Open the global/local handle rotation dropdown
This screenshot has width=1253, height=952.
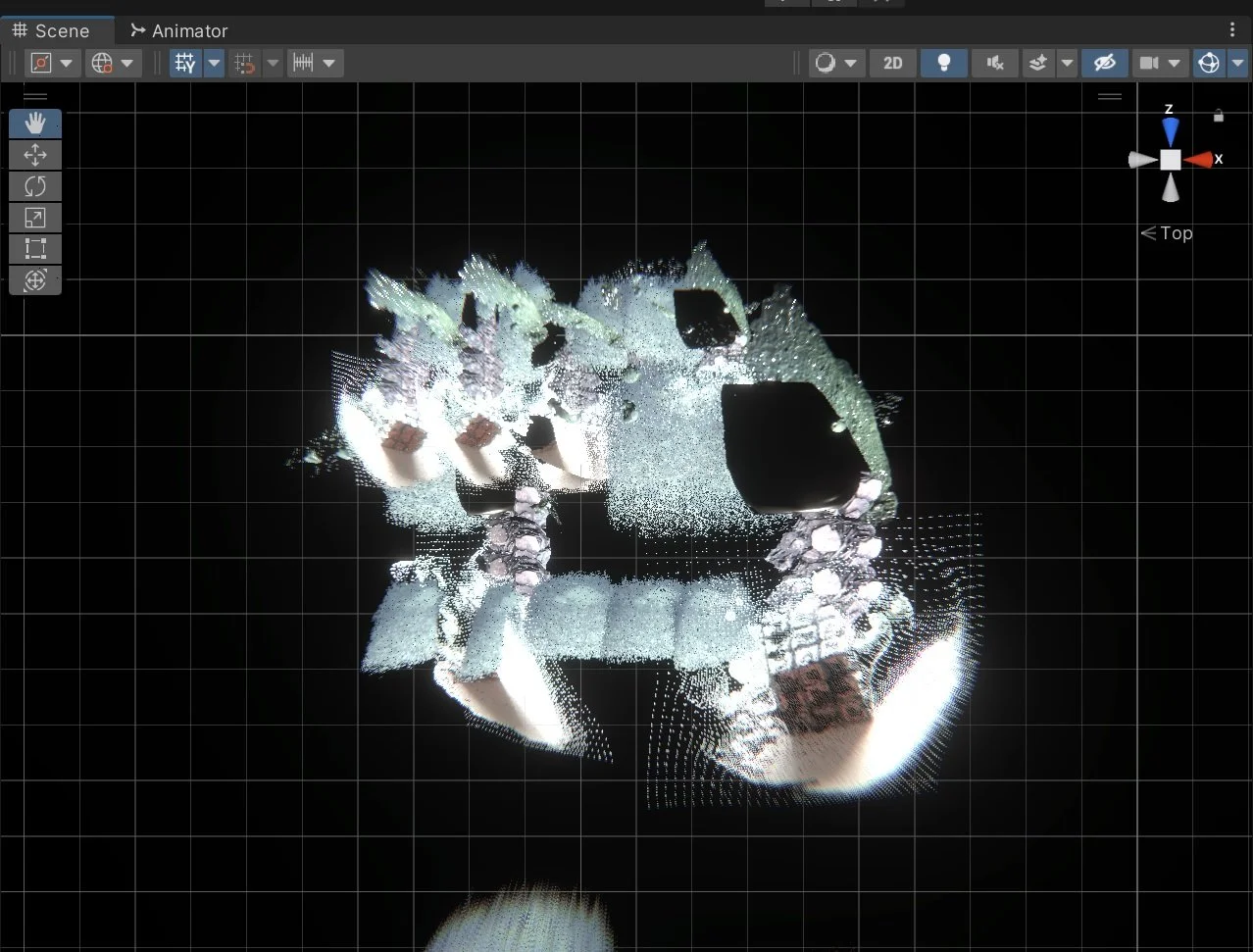pyautogui.click(x=114, y=63)
